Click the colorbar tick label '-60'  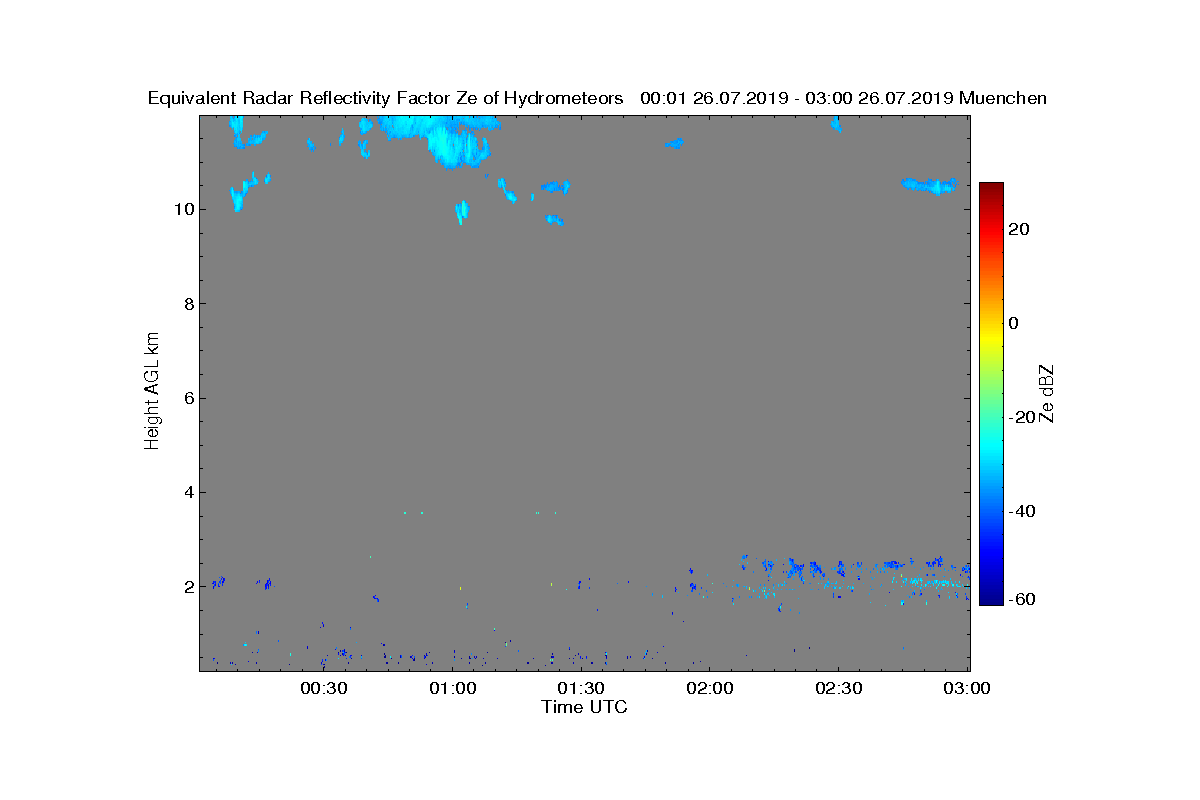click(x=1020, y=599)
